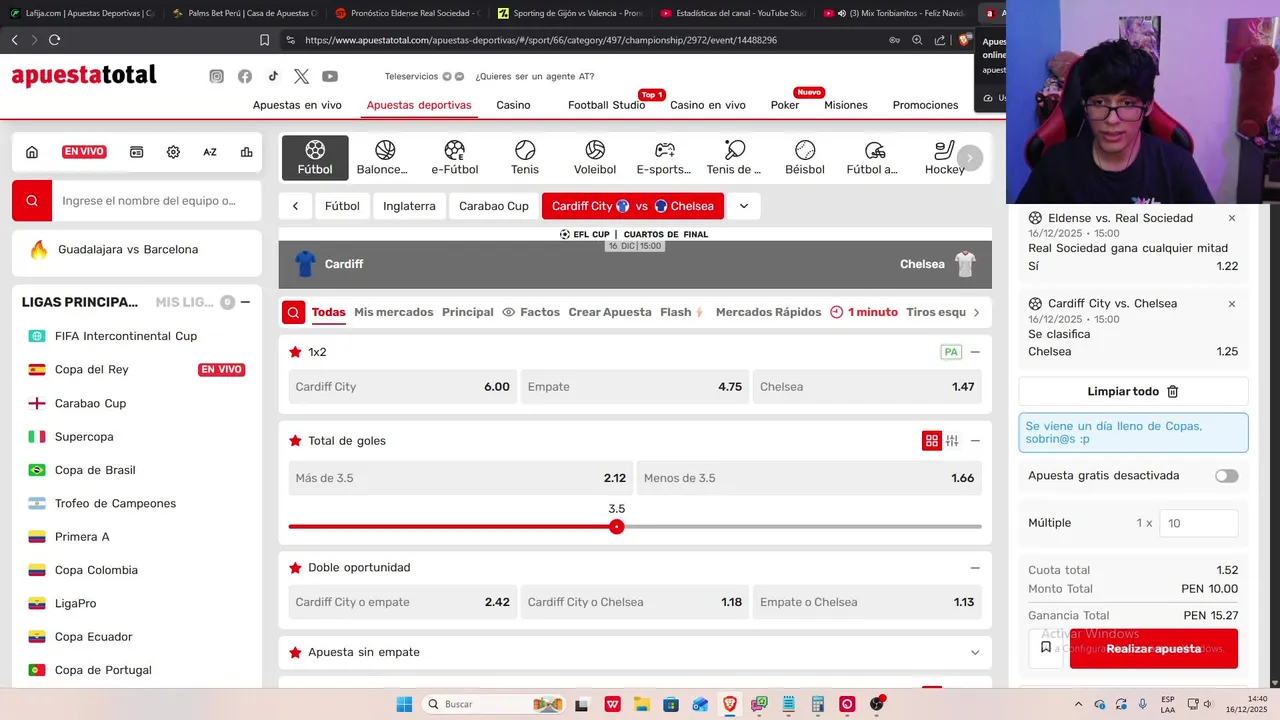Click the home icon in sidebar toolbar
Screen dimensions: 1280x720
coord(32,152)
